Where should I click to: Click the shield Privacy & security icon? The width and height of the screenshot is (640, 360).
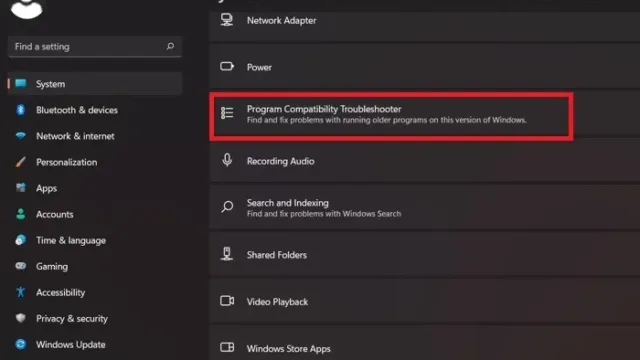tap(20, 318)
